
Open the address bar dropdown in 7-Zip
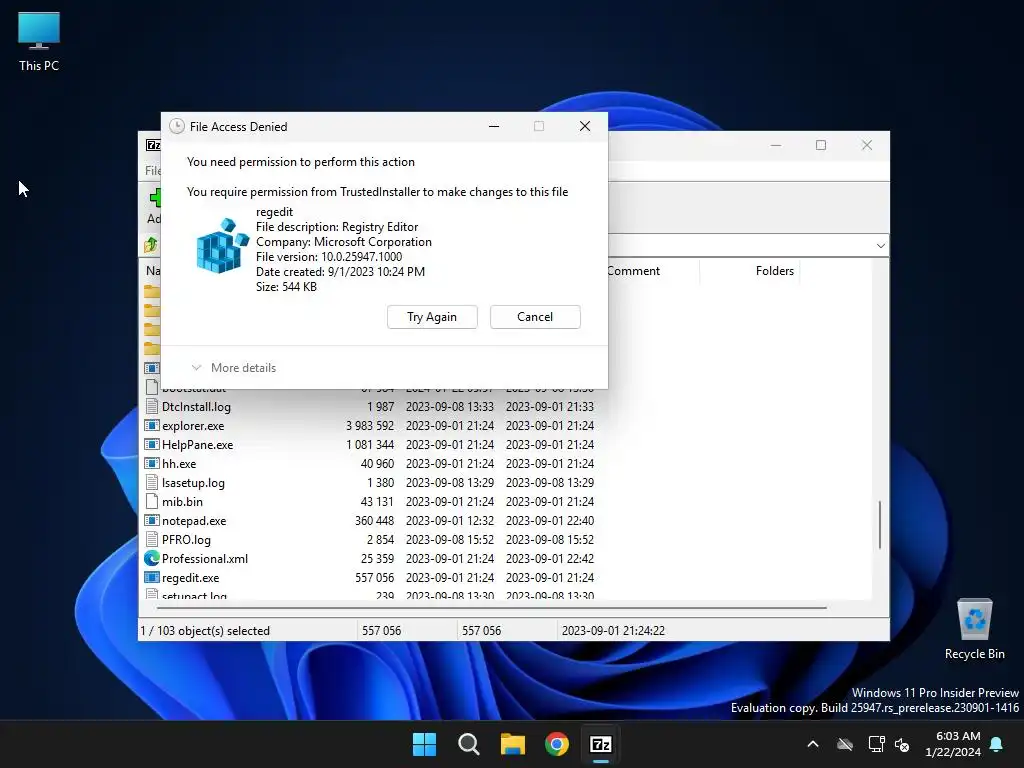[880, 246]
